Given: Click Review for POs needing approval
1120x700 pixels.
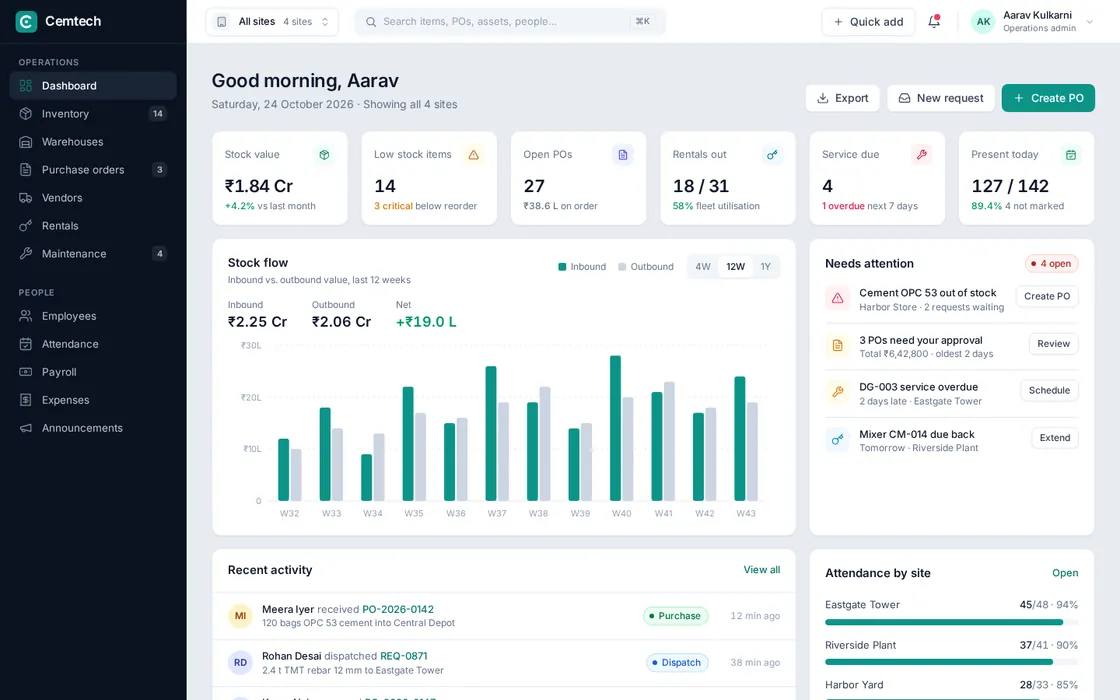Looking at the screenshot, I should point(1053,344).
